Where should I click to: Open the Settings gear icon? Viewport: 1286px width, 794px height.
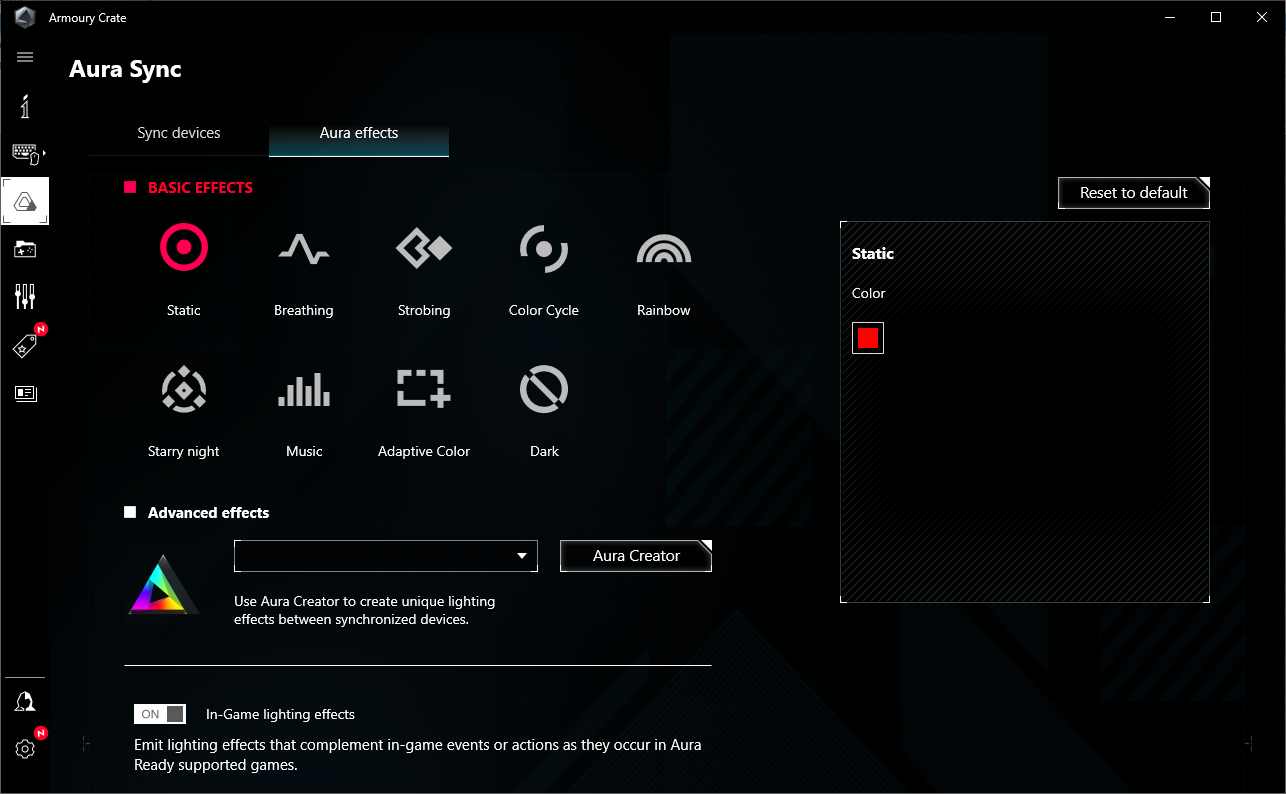25,749
